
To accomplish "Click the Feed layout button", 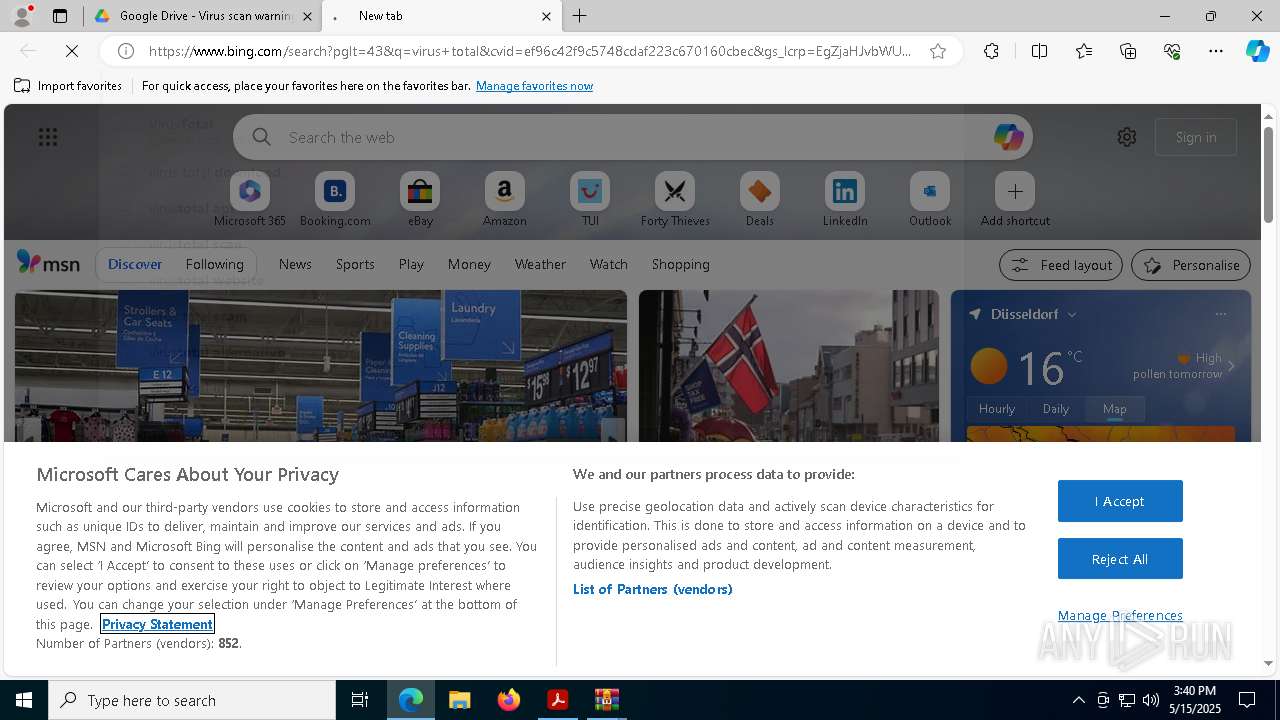I will coord(1061,265).
